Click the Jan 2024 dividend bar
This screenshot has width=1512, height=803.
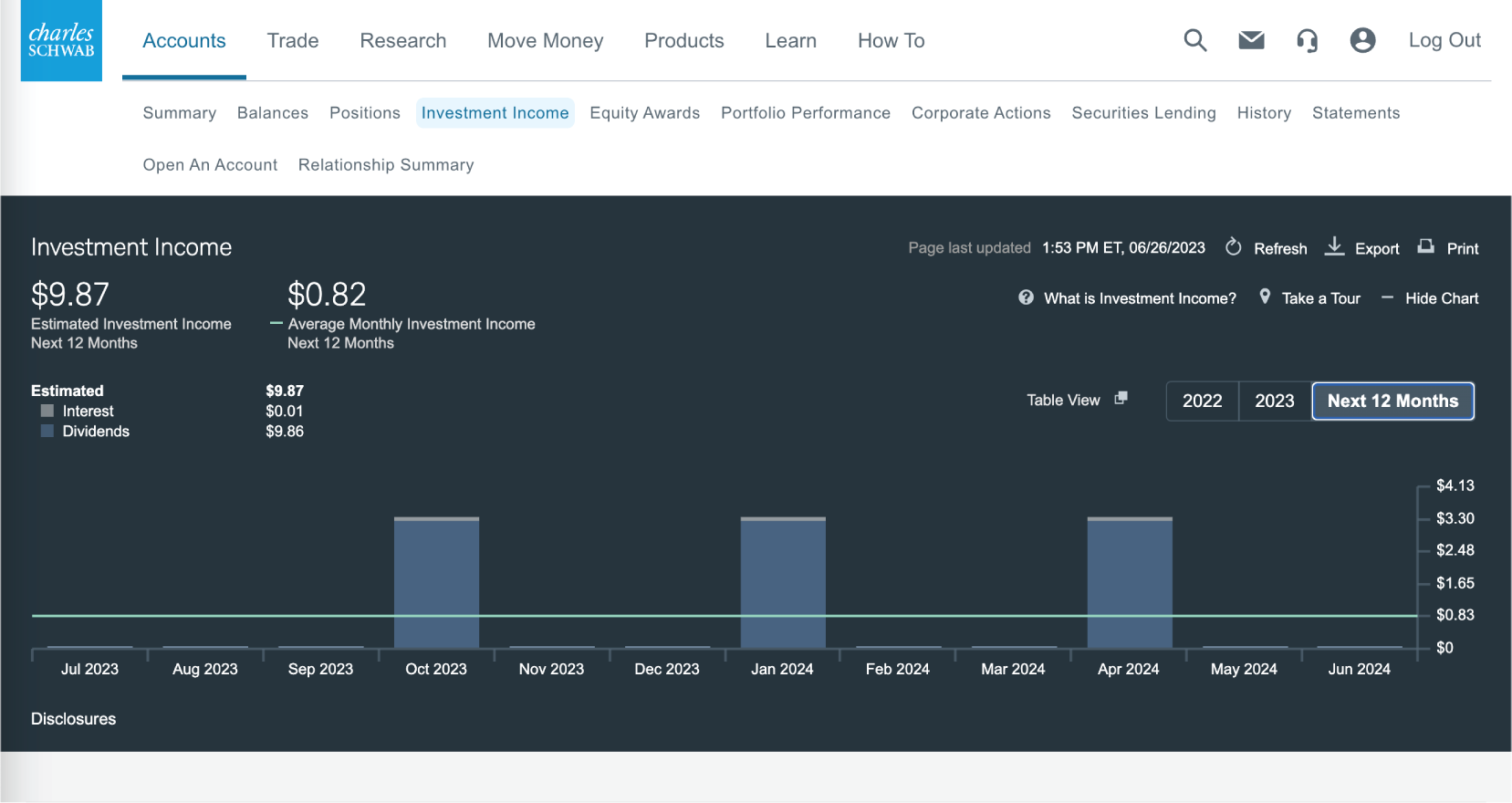783,585
